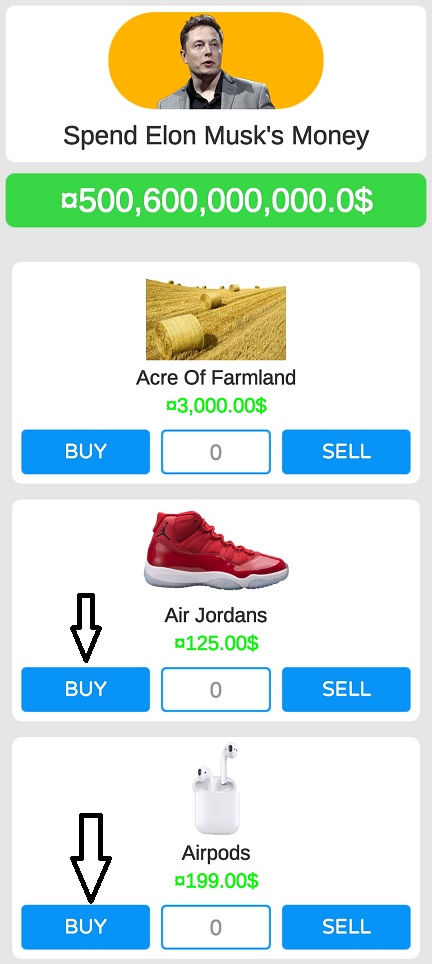Sell Airpods using the SELL button

(346, 927)
